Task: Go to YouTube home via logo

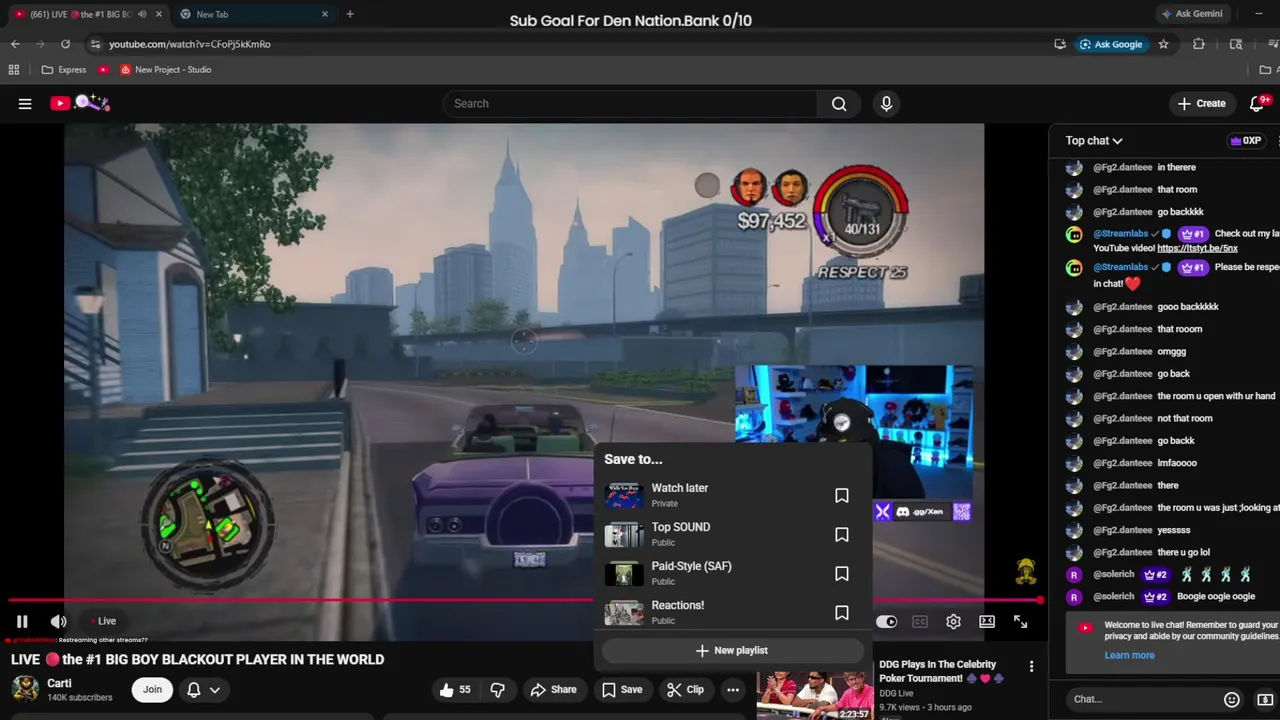Action: coord(80,103)
